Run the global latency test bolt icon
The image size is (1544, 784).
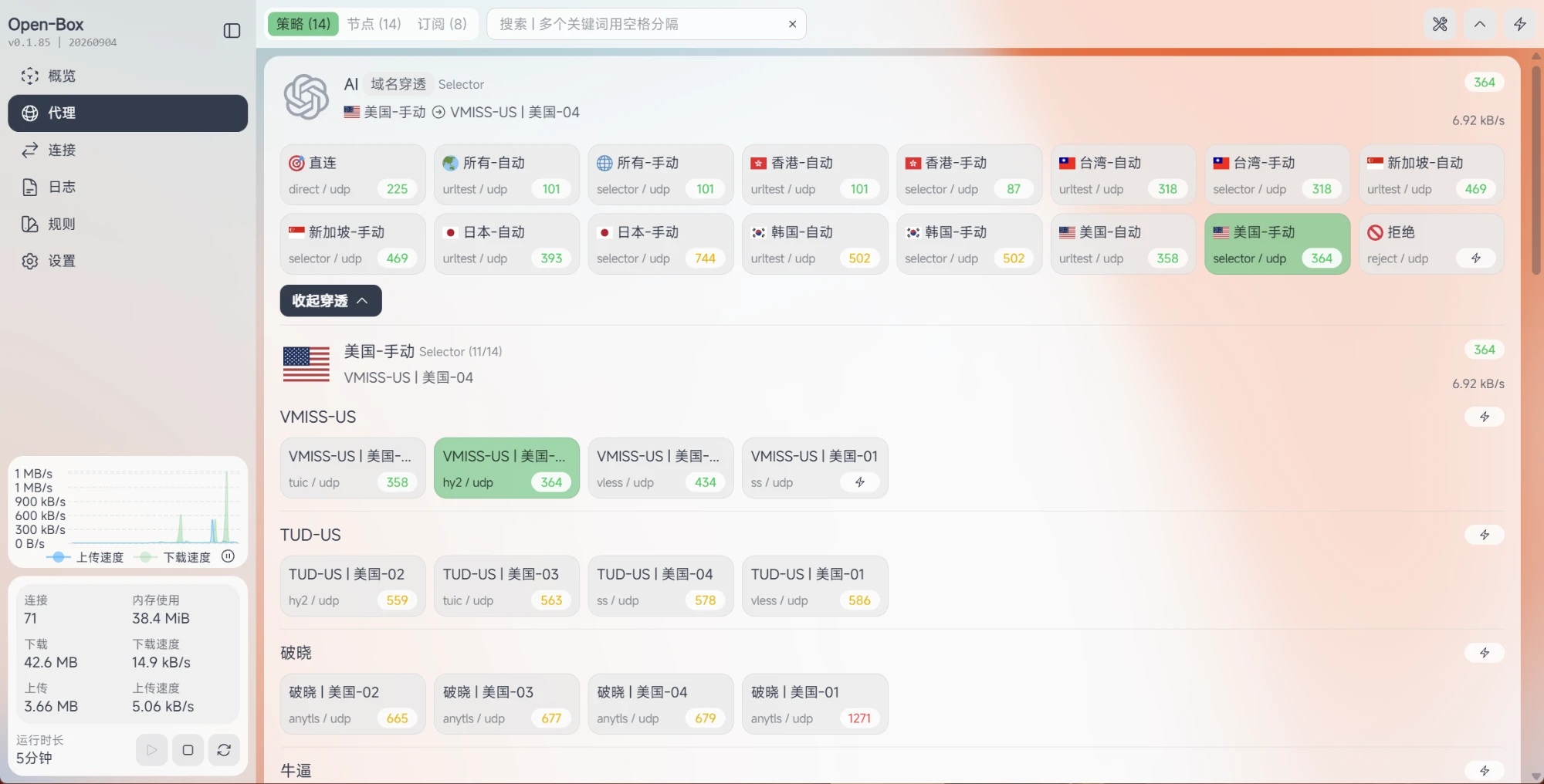tap(1520, 24)
